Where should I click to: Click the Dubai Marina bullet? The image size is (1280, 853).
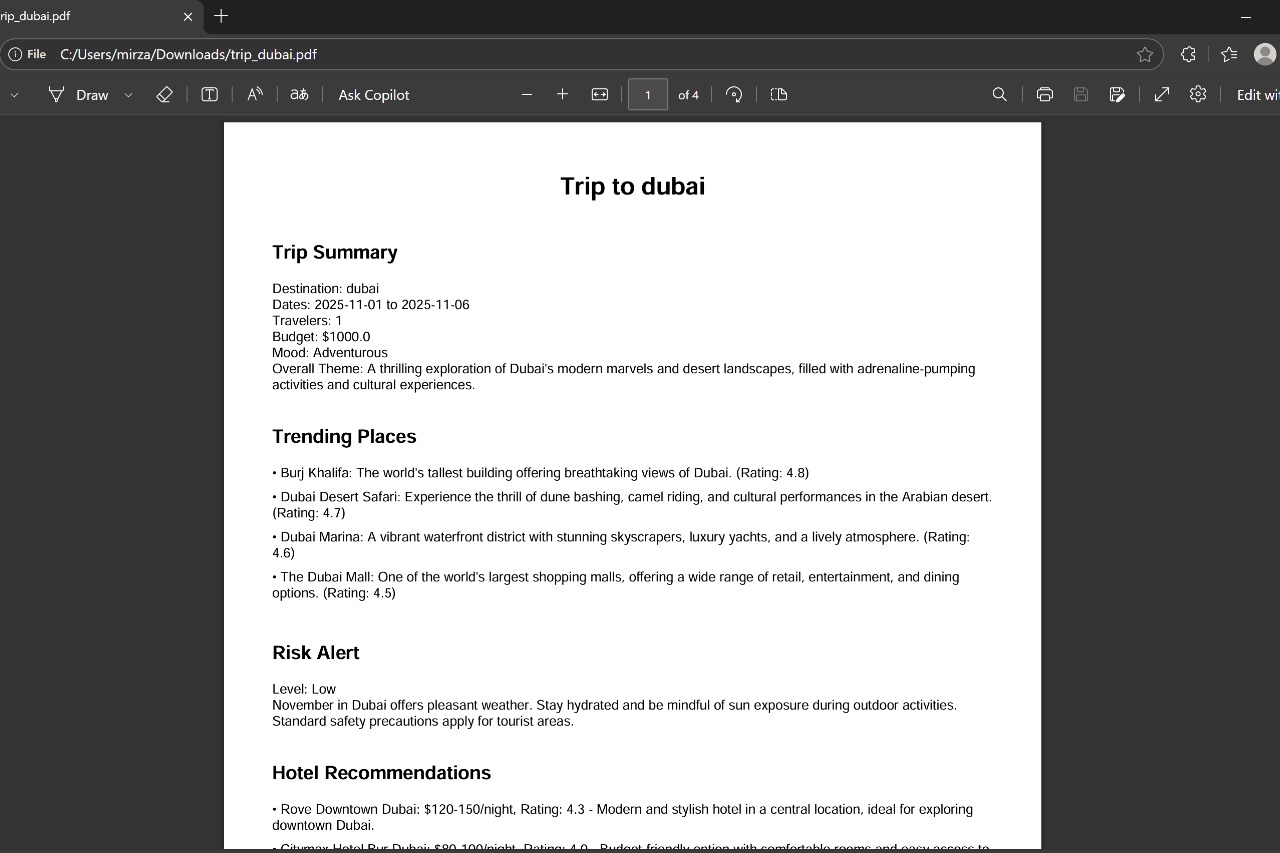[621, 544]
